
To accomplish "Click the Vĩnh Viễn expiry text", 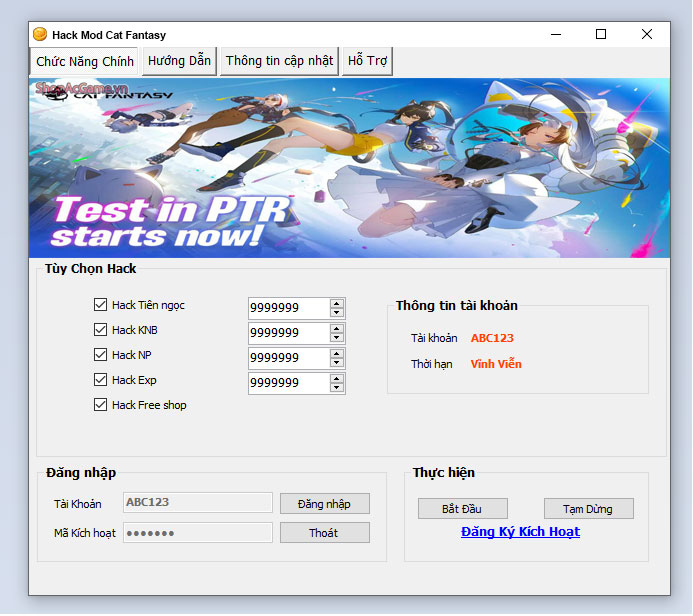I will [x=496, y=364].
